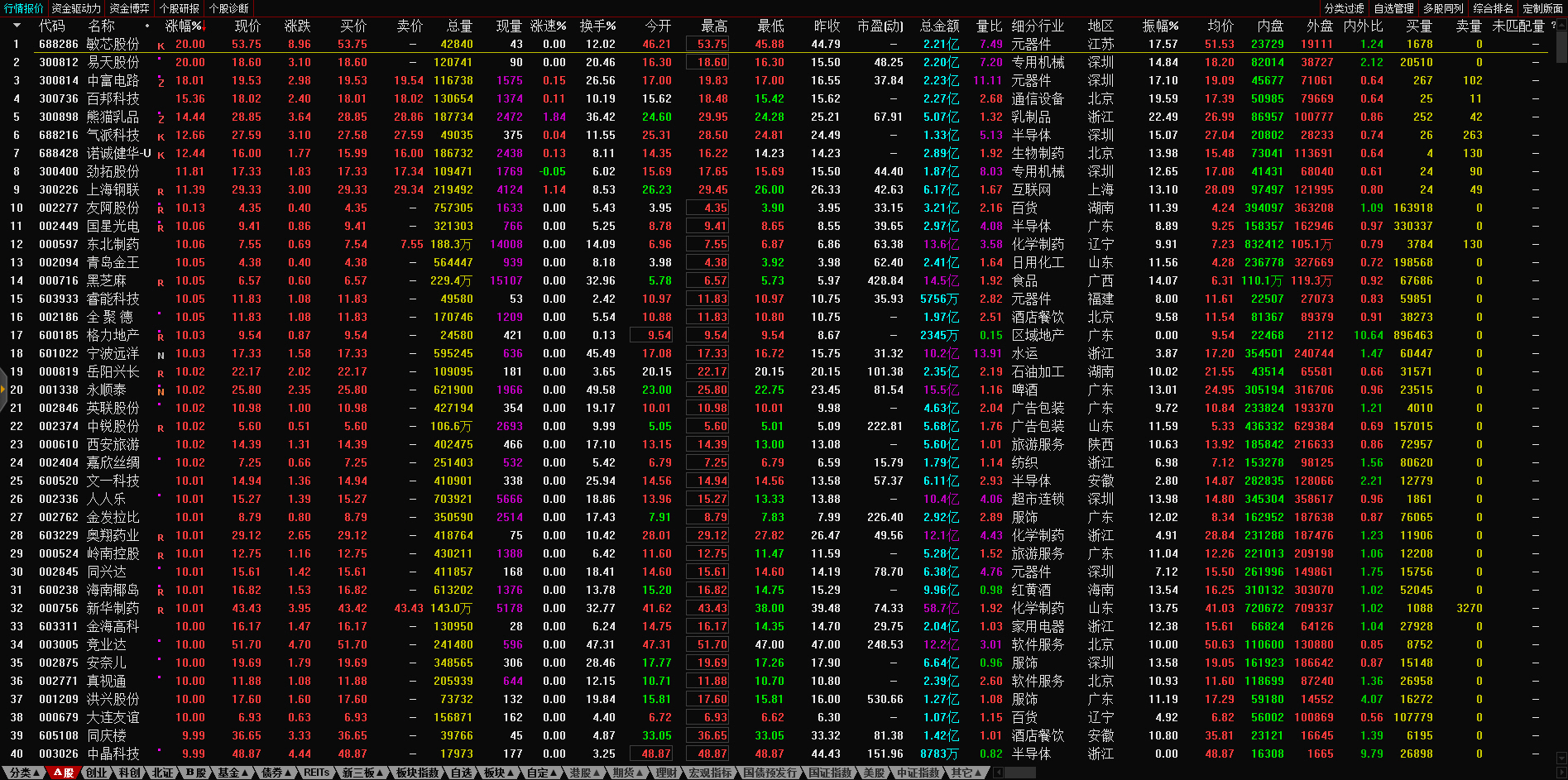Click the N marker beside 宁波远洋

tap(161, 355)
